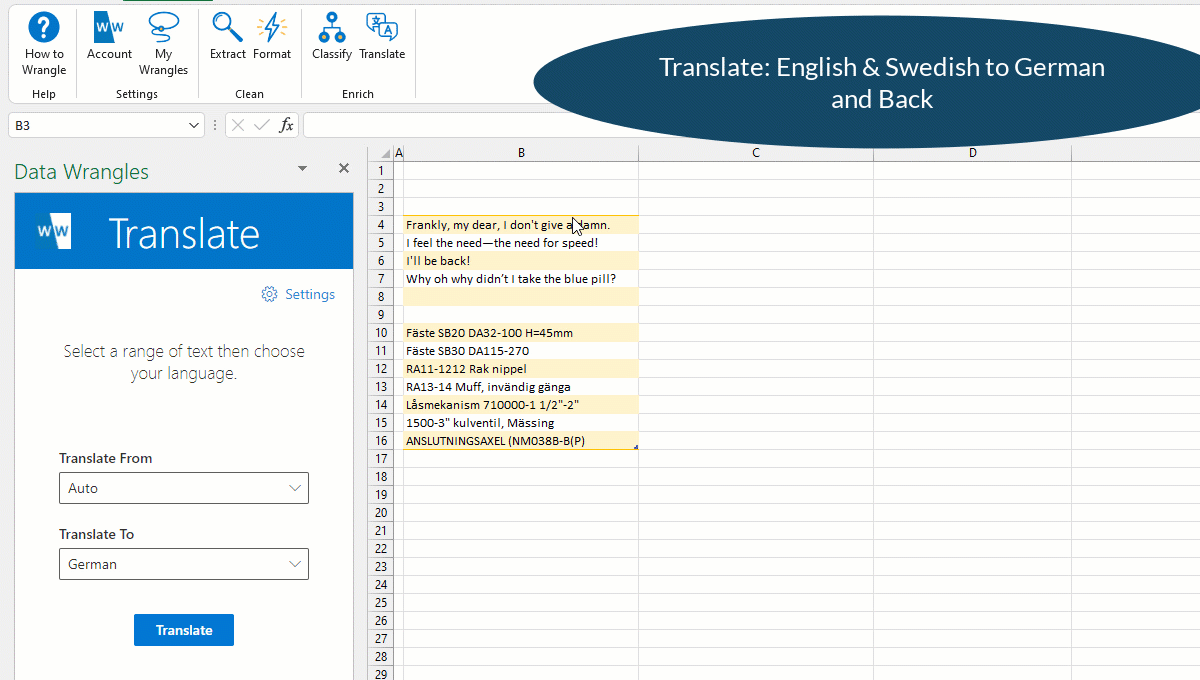Launch the Extract wrangle tool
The width and height of the screenshot is (1200, 680).
(x=228, y=37)
